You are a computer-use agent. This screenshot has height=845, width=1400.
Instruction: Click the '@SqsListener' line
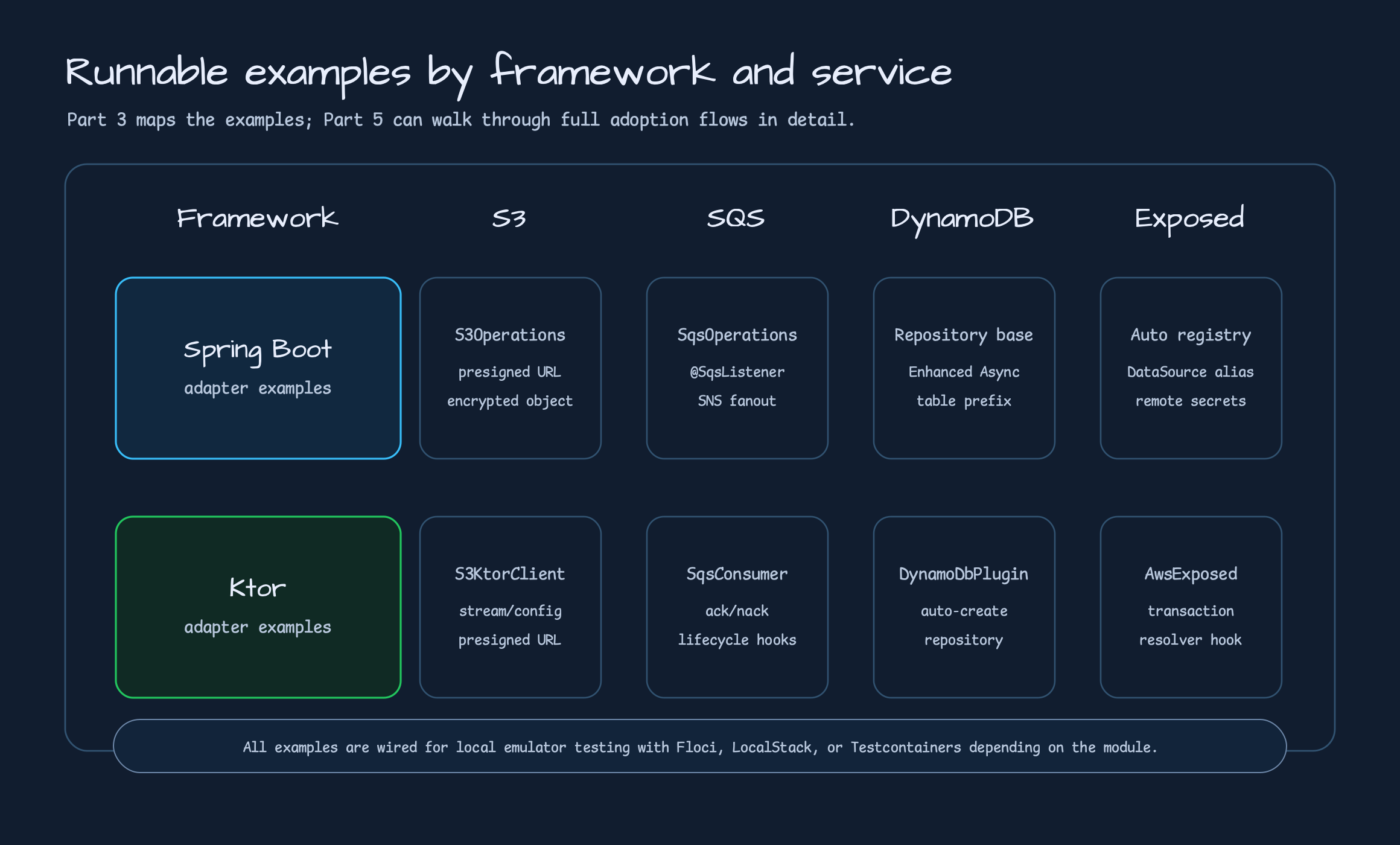[737, 372]
